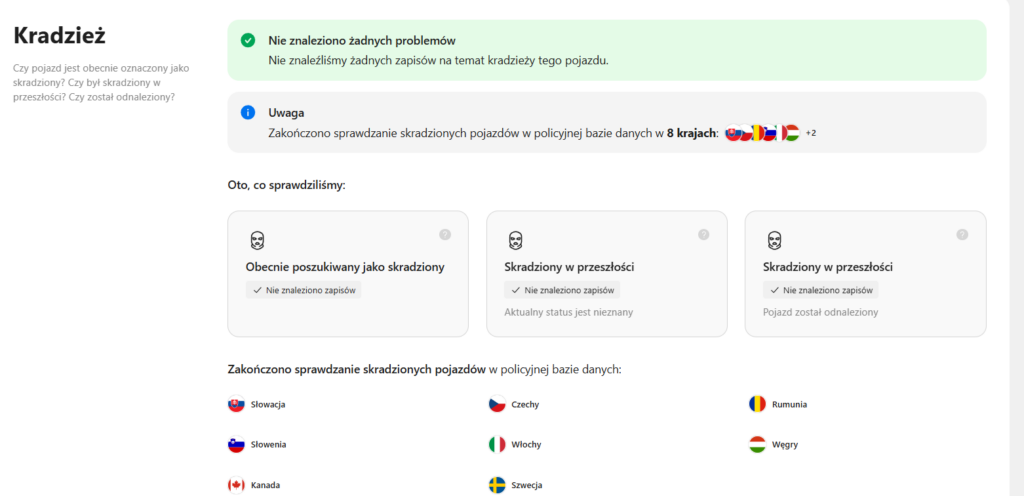This screenshot has height=496, width=1024.
Task: Expand the +2 more countries indicator
Action: click(811, 133)
